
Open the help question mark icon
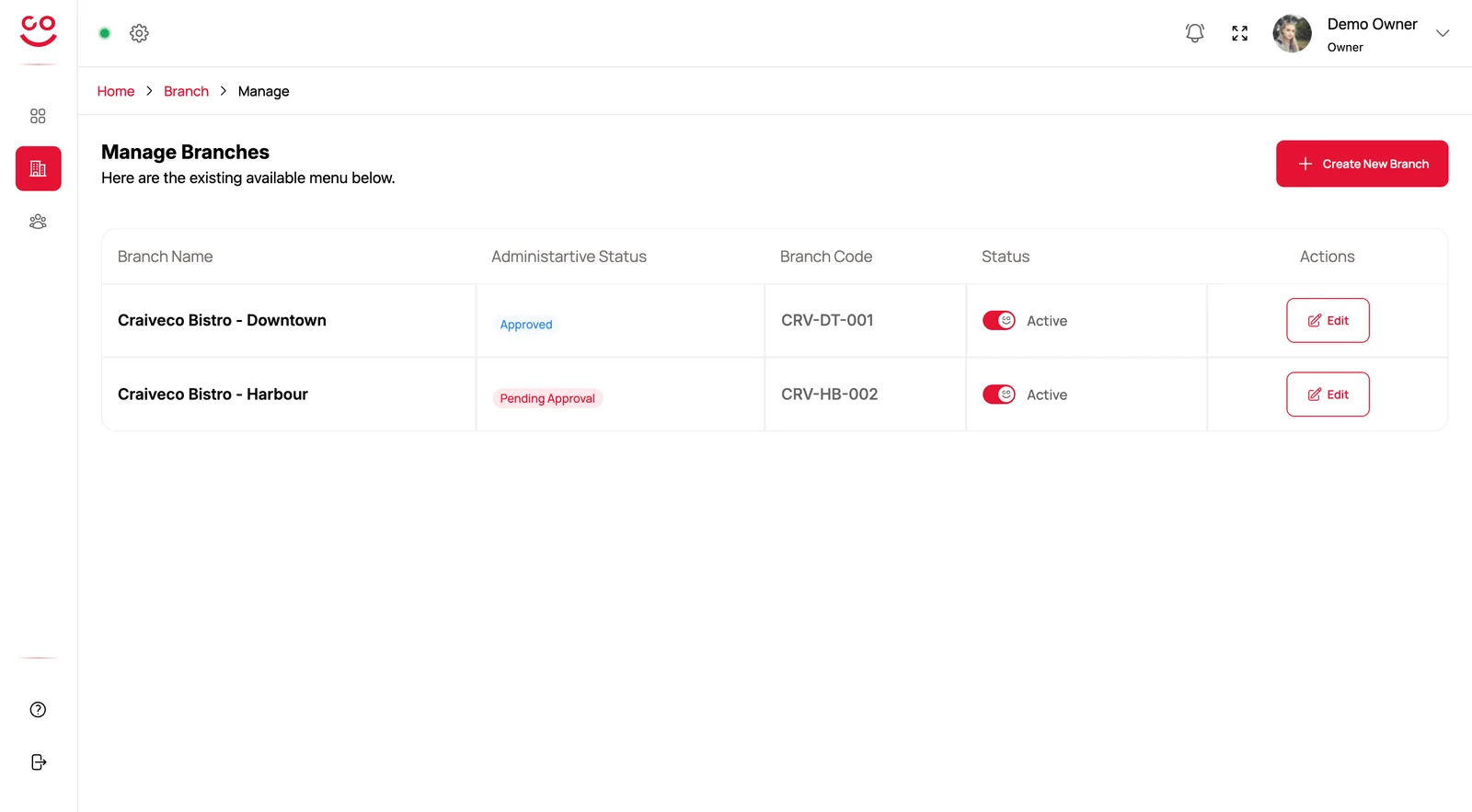coord(38,709)
